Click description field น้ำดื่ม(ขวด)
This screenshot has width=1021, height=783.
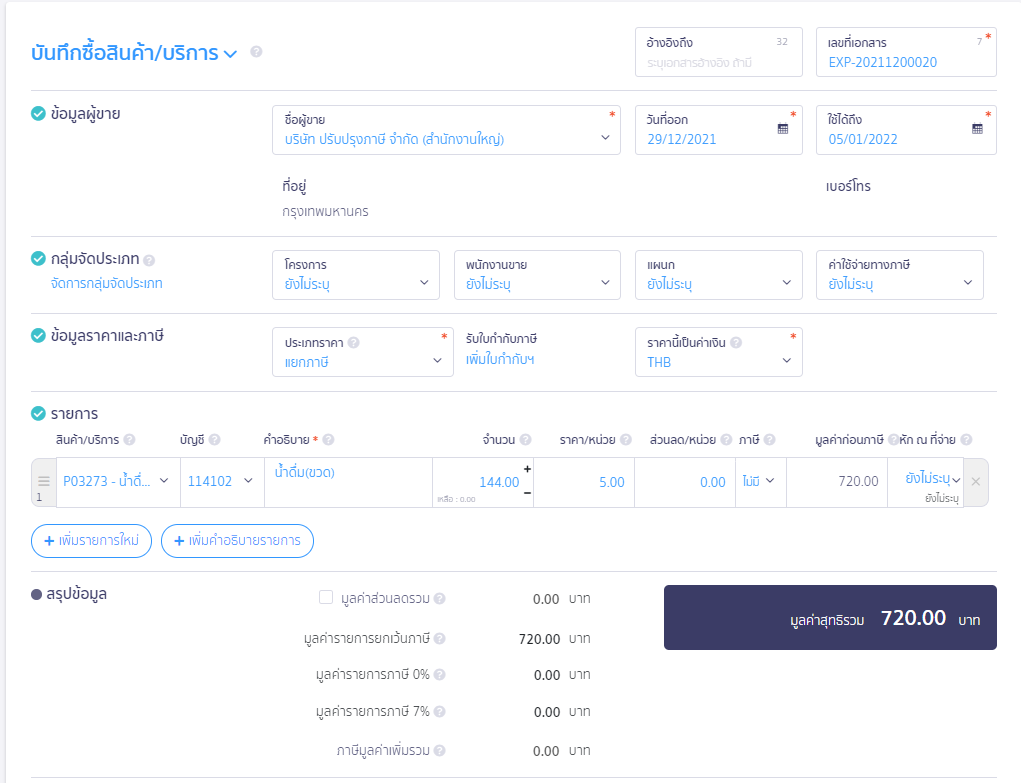pyautogui.click(x=348, y=481)
